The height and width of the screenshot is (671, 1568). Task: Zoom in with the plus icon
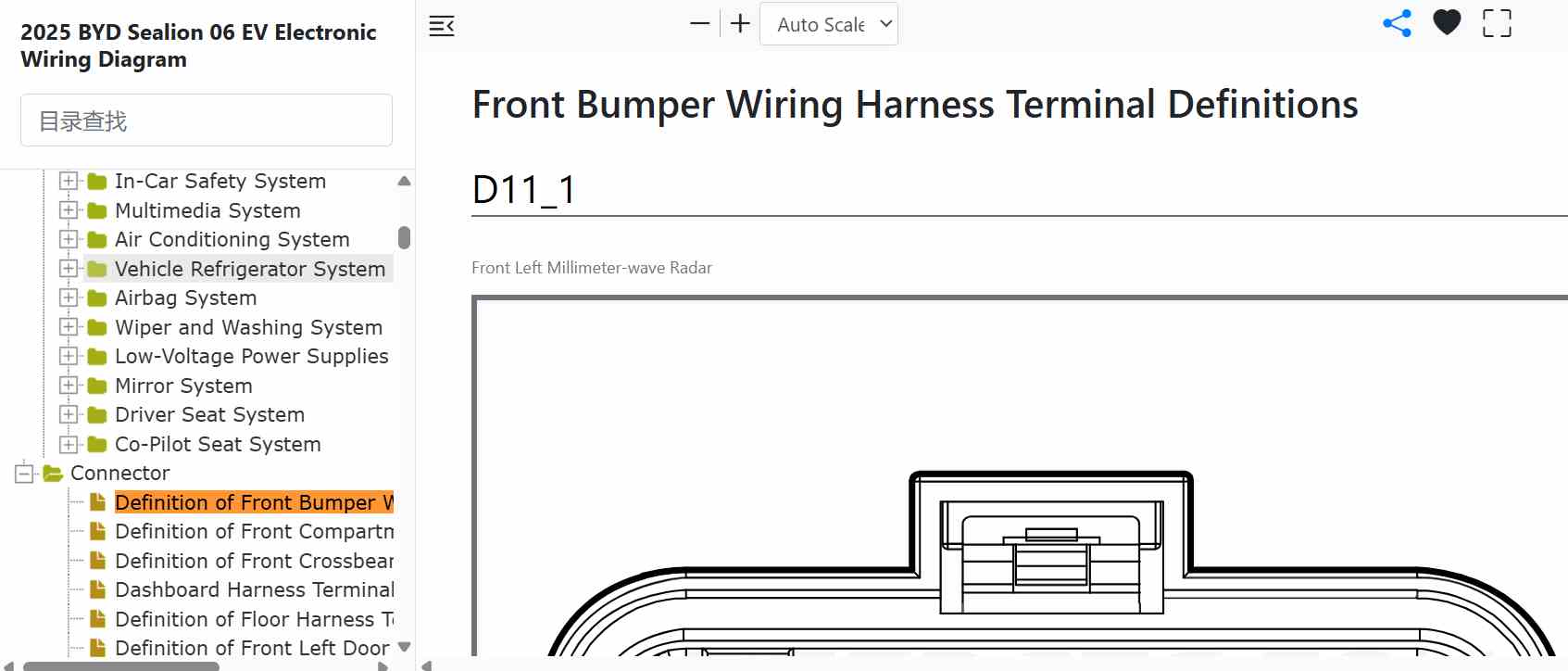(740, 24)
